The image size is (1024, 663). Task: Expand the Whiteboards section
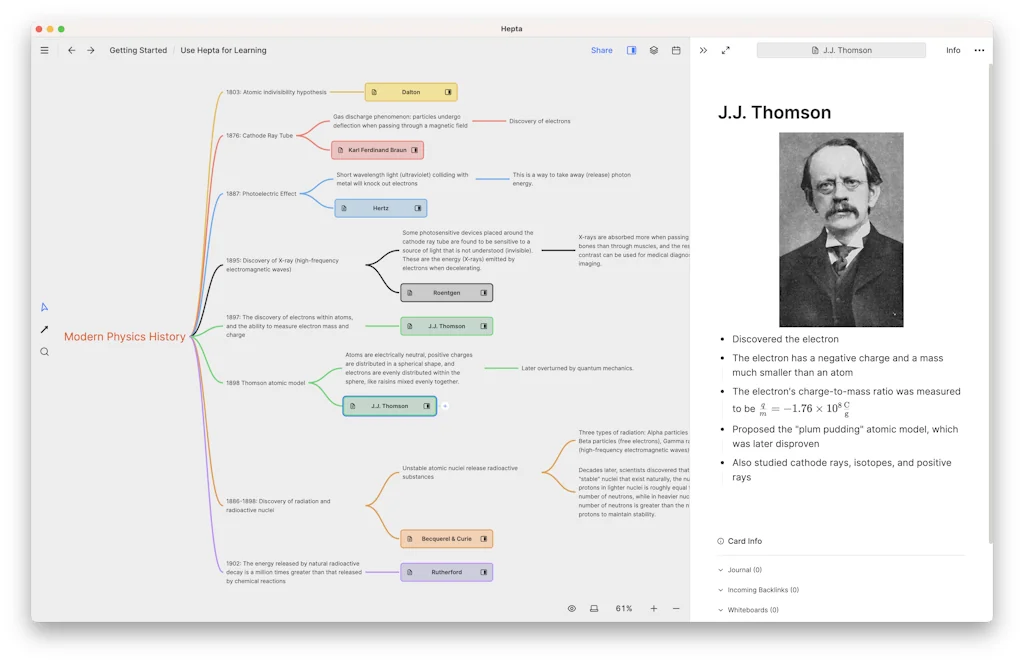coord(749,610)
